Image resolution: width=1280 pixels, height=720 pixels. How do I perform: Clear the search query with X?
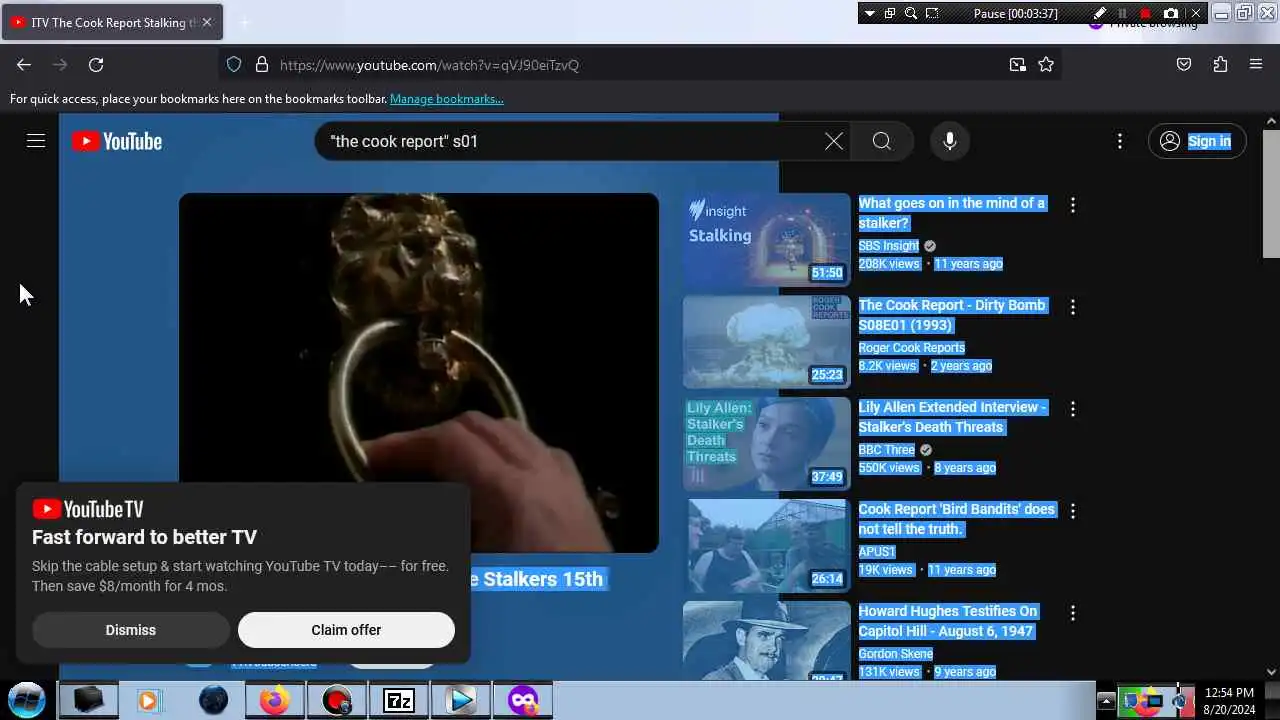[x=834, y=141]
